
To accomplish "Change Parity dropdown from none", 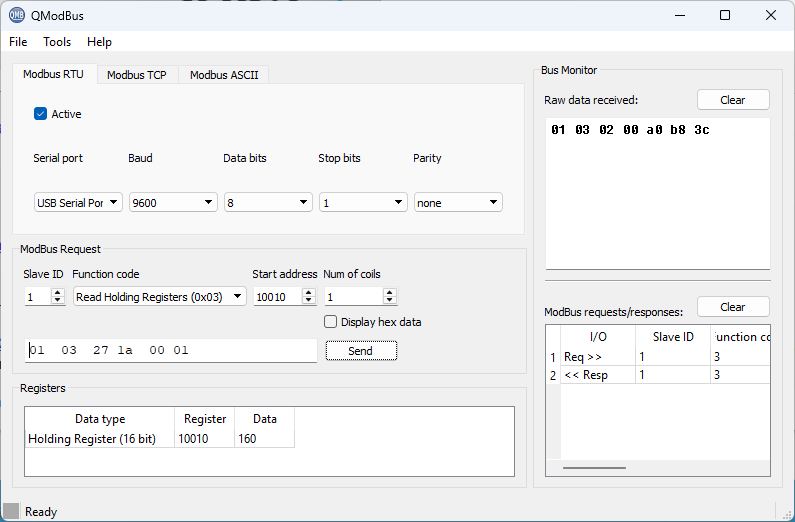I will 458,202.
